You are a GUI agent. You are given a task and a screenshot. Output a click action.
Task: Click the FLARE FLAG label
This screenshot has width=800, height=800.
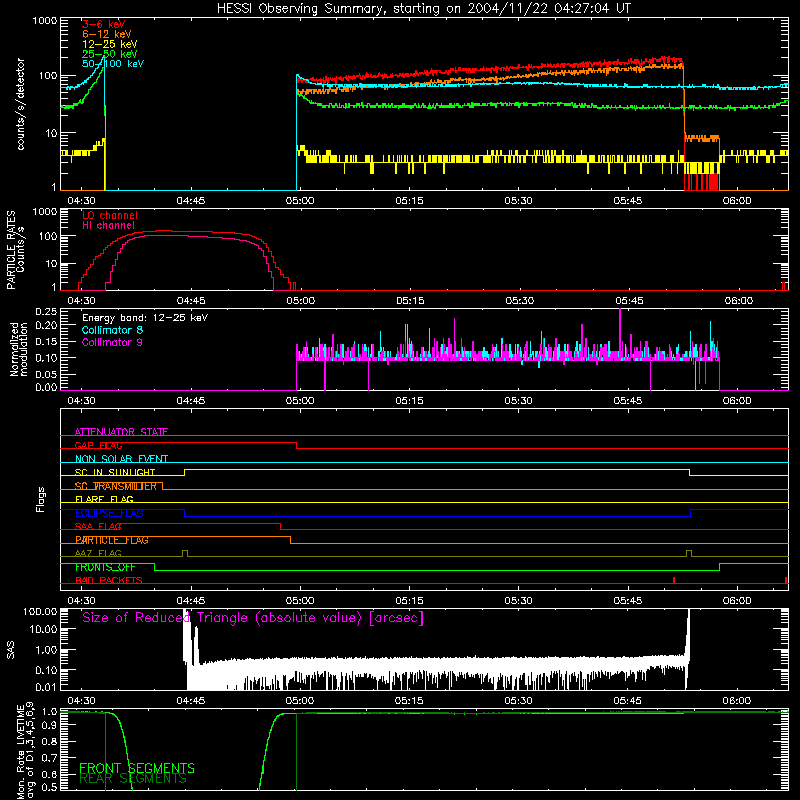point(104,499)
